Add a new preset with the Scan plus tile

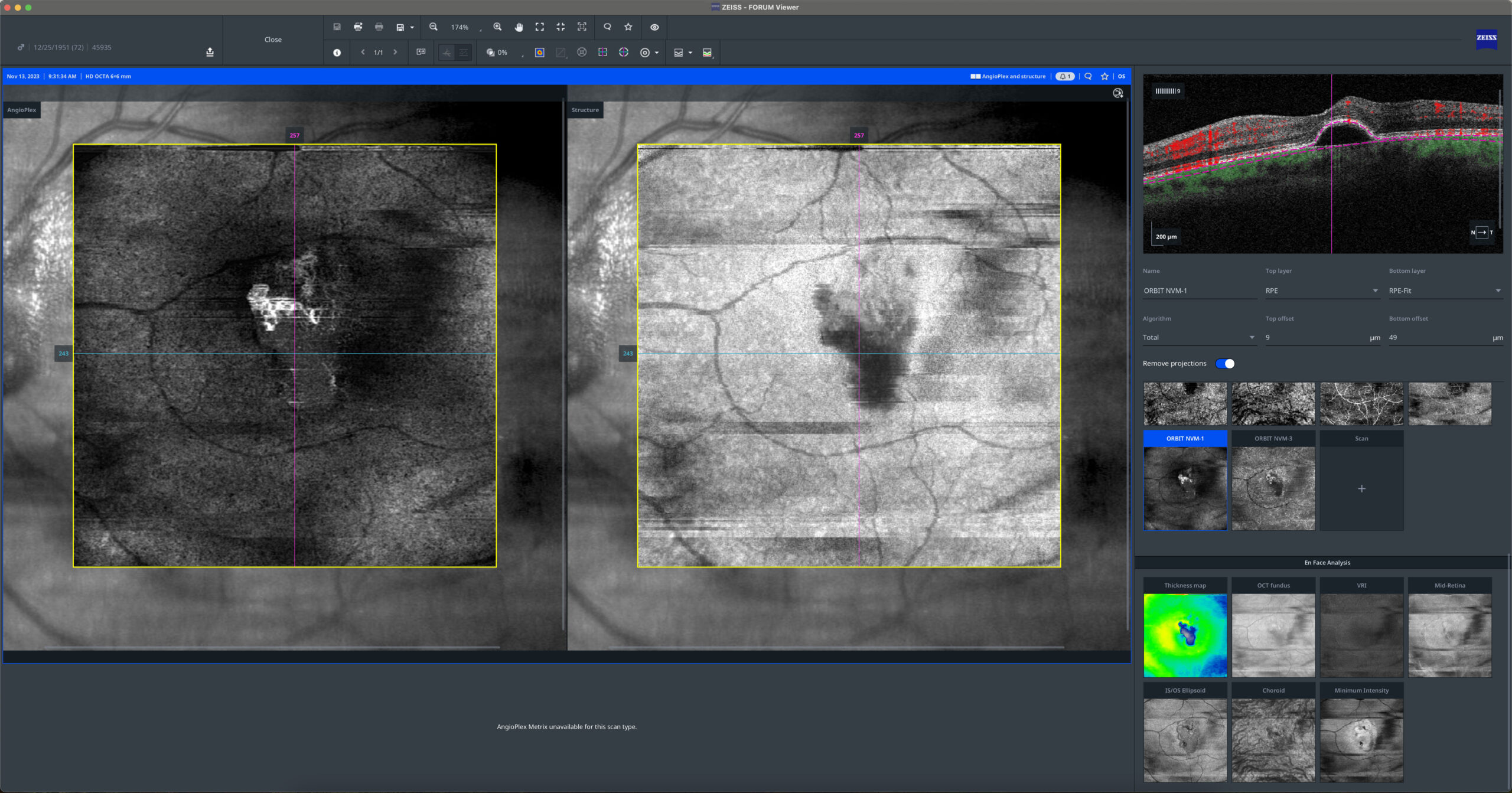point(1361,480)
